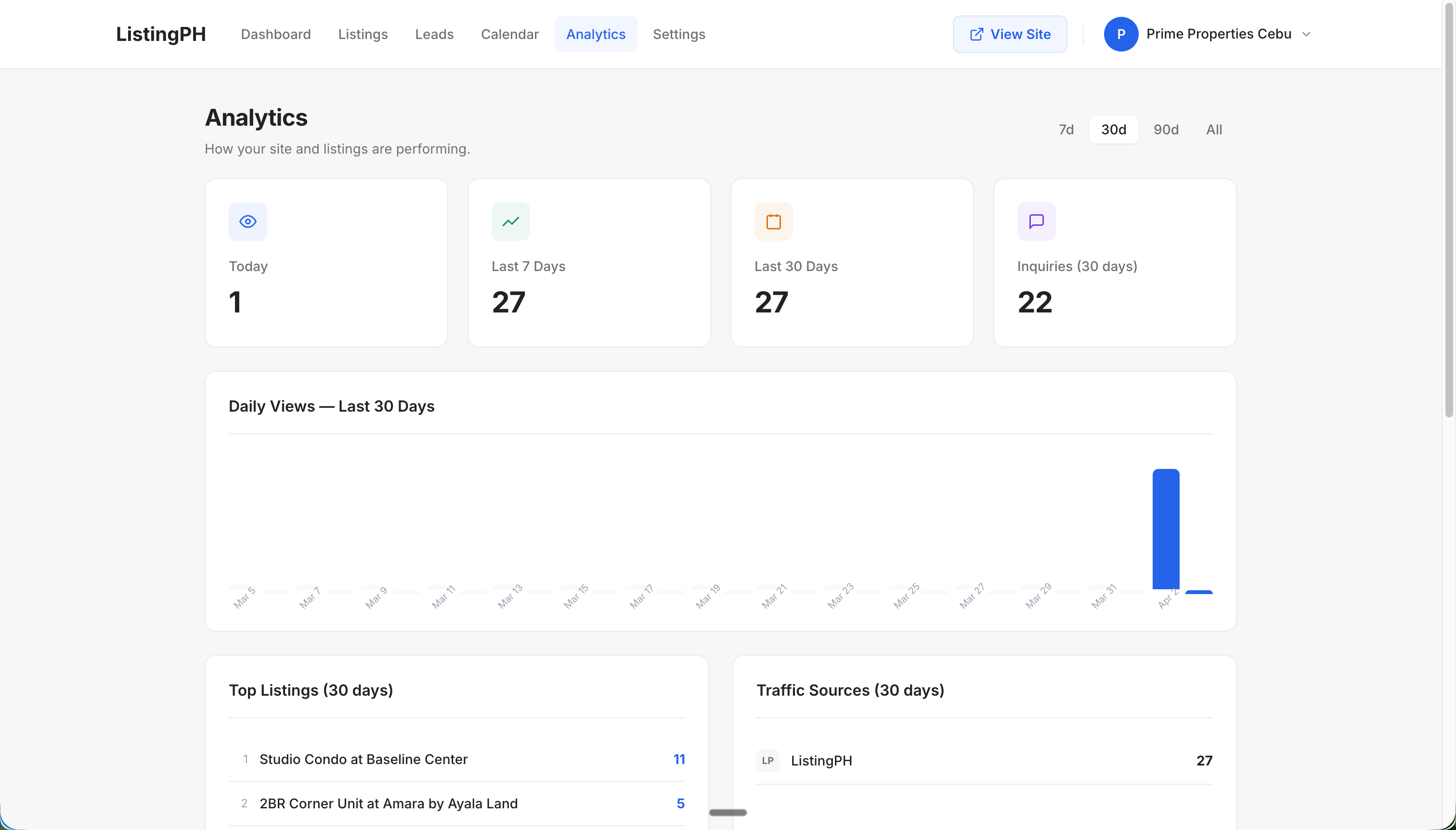This screenshot has height=830, width=1456.
Task: Click the Top Listings (30 days) heading
Action: click(x=311, y=690)
